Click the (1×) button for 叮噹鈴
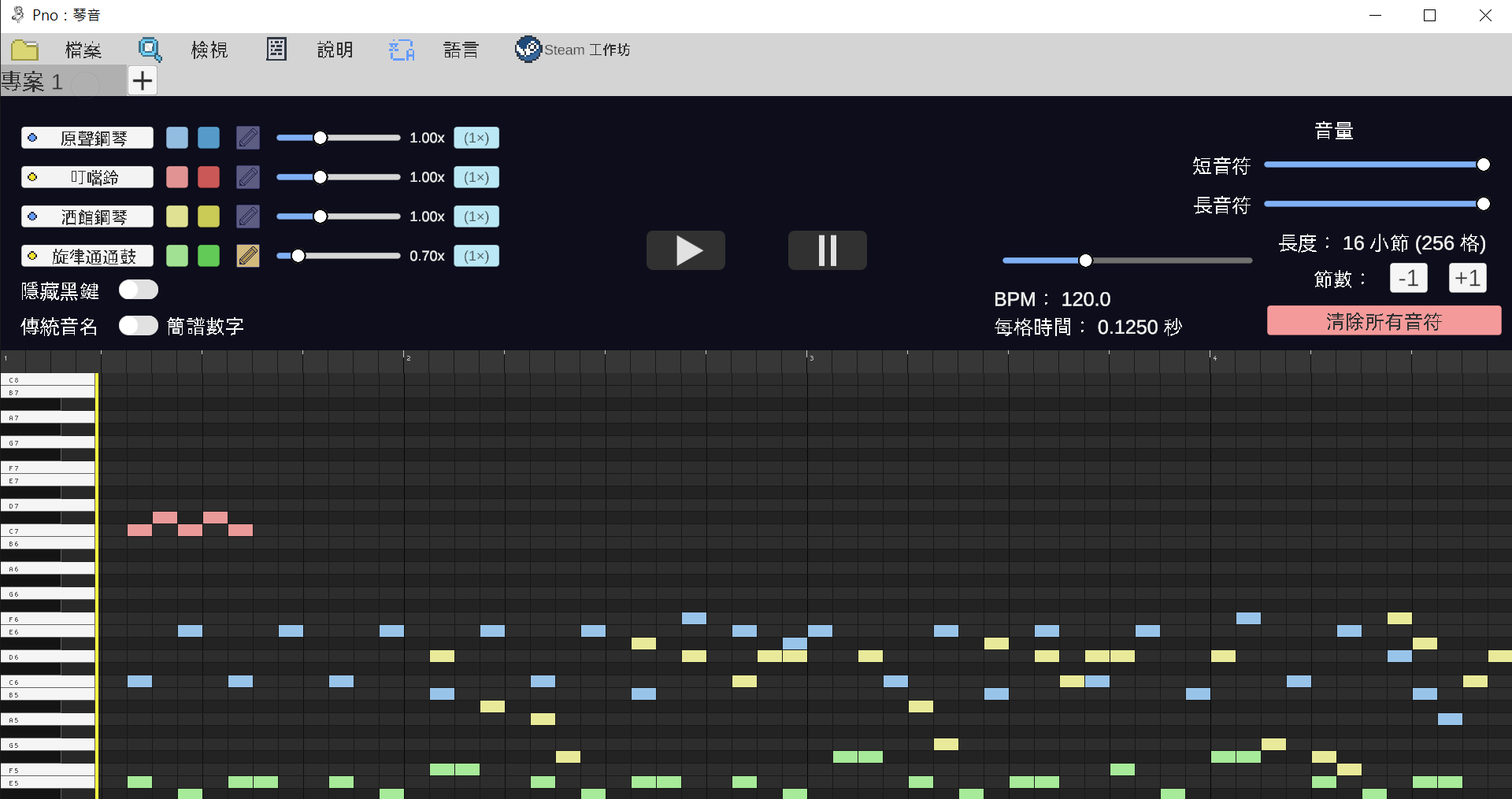Image resolution: width=1512 pixels, height=799 pixels. 476,177
